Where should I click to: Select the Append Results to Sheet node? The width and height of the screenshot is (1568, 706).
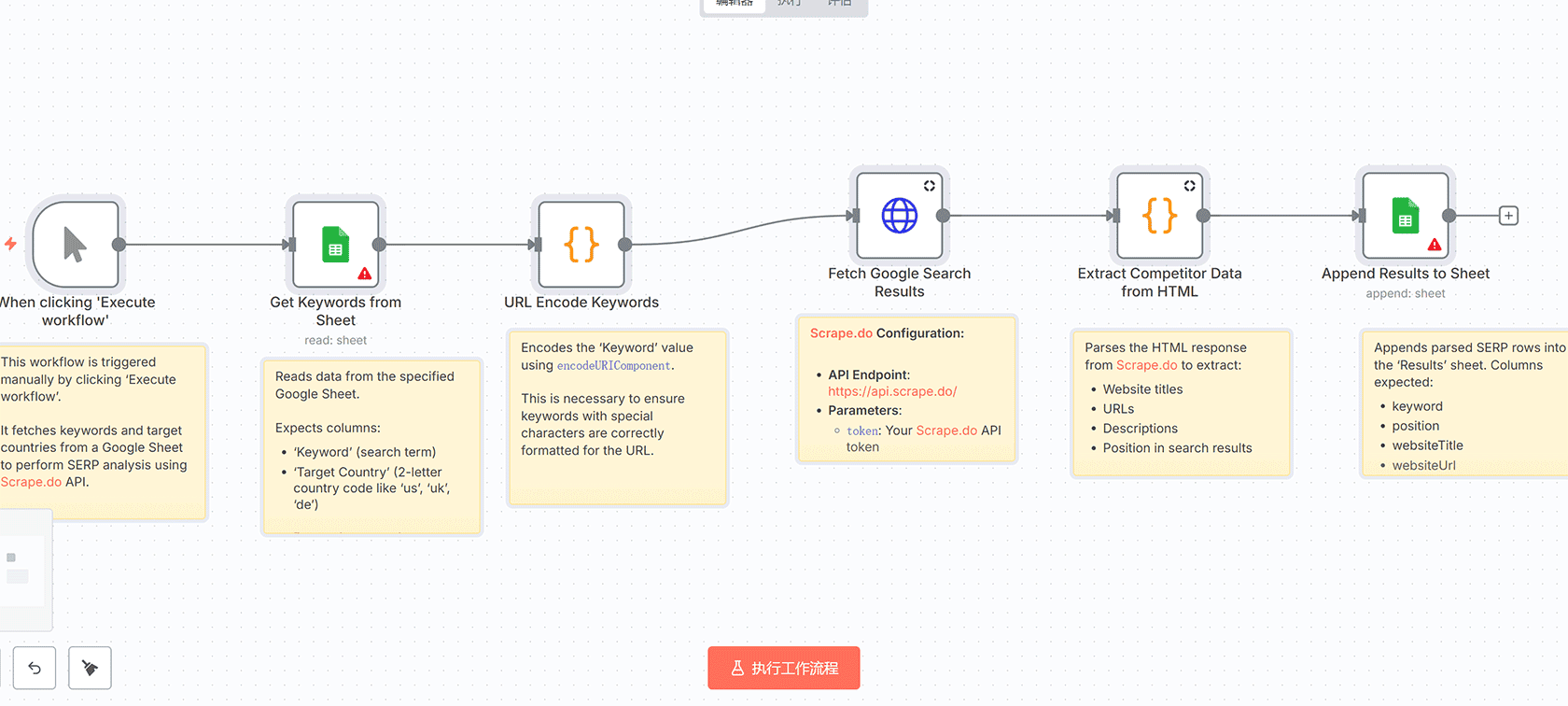pyautogui.click(x=1405, y=216)
